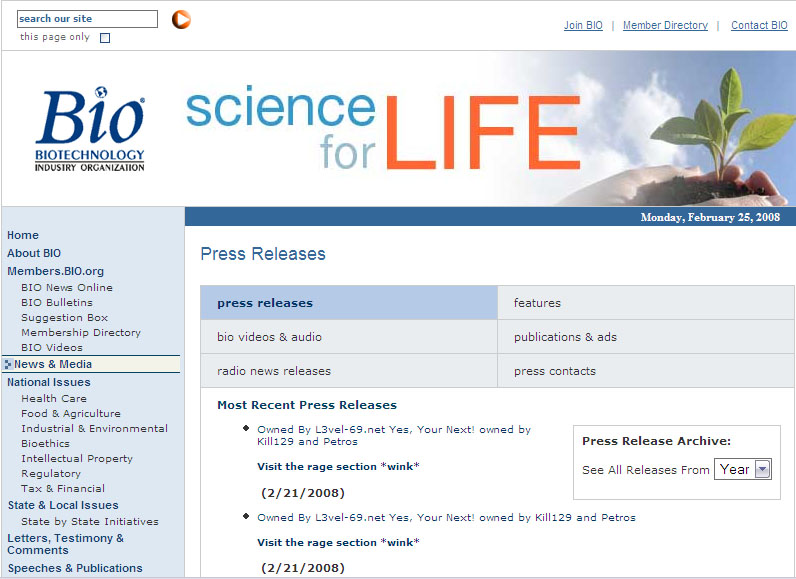Select the 'publications & ads' tab
796x579 pixels.
pyautogui.click(x=646, y=337)
